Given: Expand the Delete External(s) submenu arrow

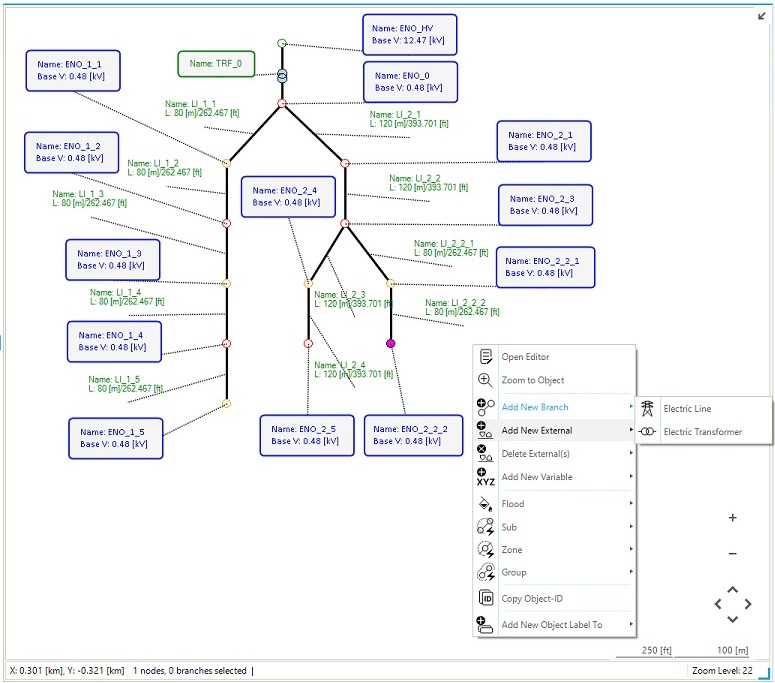Looking at the screenshot, I should (631, 453).
